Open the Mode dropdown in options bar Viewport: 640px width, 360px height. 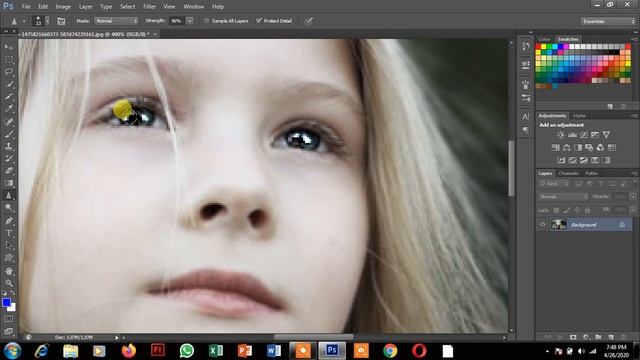click(116, 21)
